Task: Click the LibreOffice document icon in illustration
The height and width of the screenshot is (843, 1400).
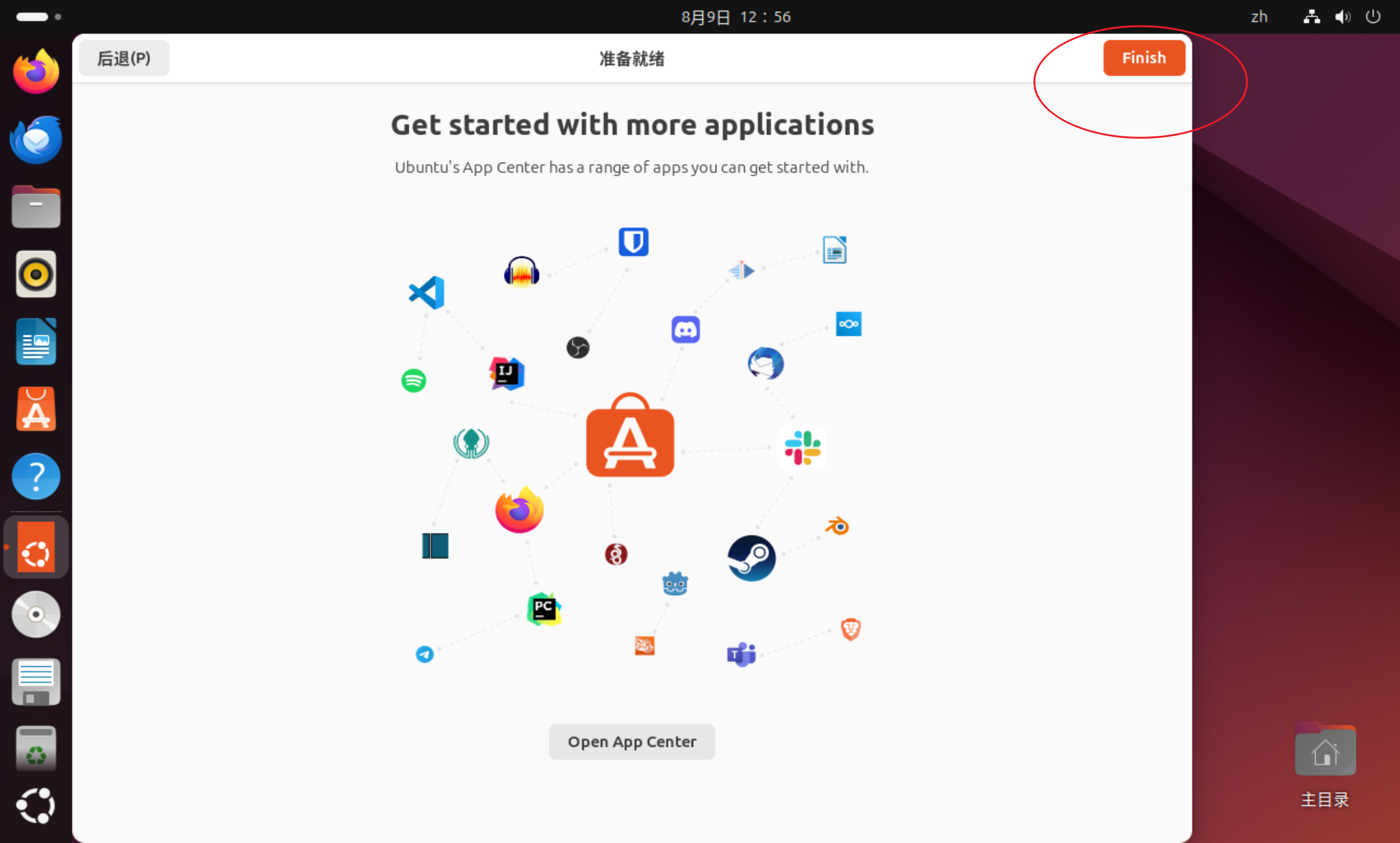Action: point(835,250)
